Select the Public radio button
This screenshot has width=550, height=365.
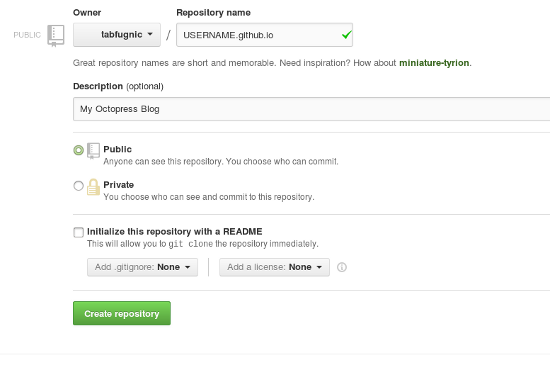click(x=79, y=150)
